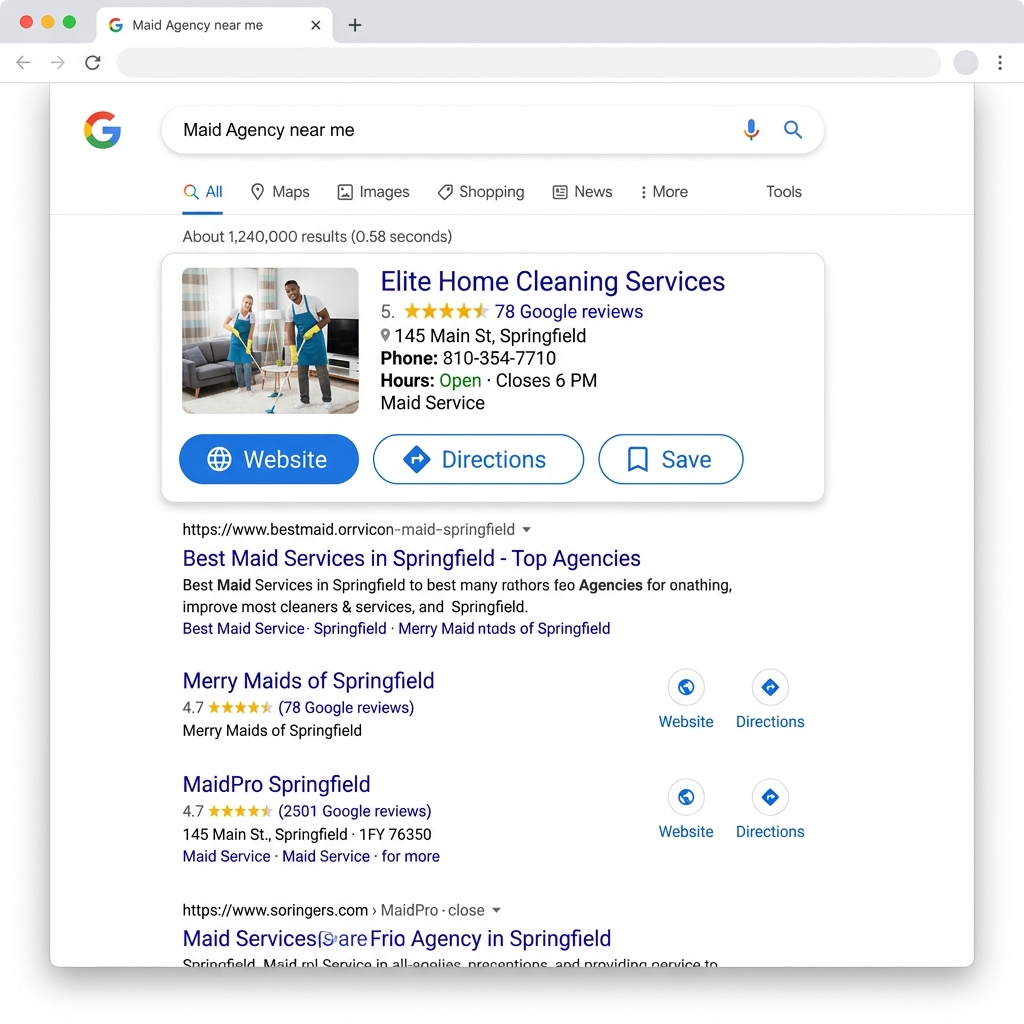The image size is (1024, 1024).
Task: Click the Google logo
Action: click(103, 129)
